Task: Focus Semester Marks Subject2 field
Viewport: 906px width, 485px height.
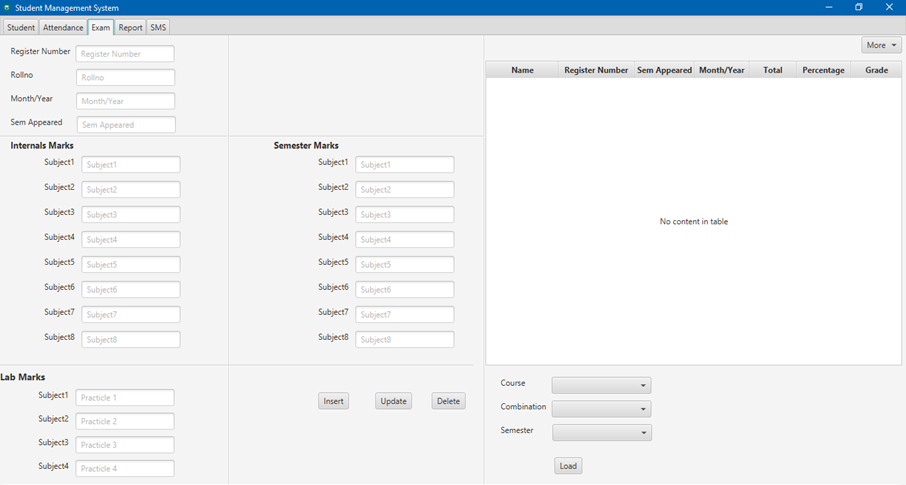Action: [404, 190]
